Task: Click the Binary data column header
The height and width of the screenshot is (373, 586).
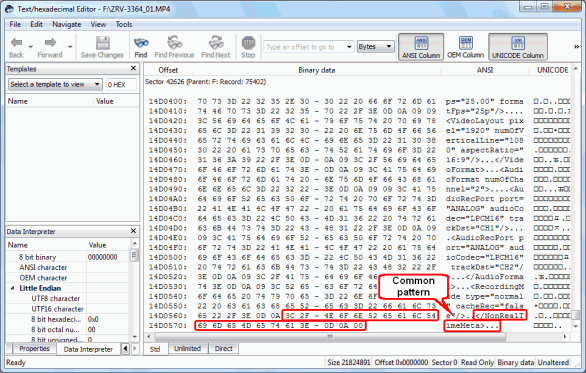Action: click(x=317, y=70)
